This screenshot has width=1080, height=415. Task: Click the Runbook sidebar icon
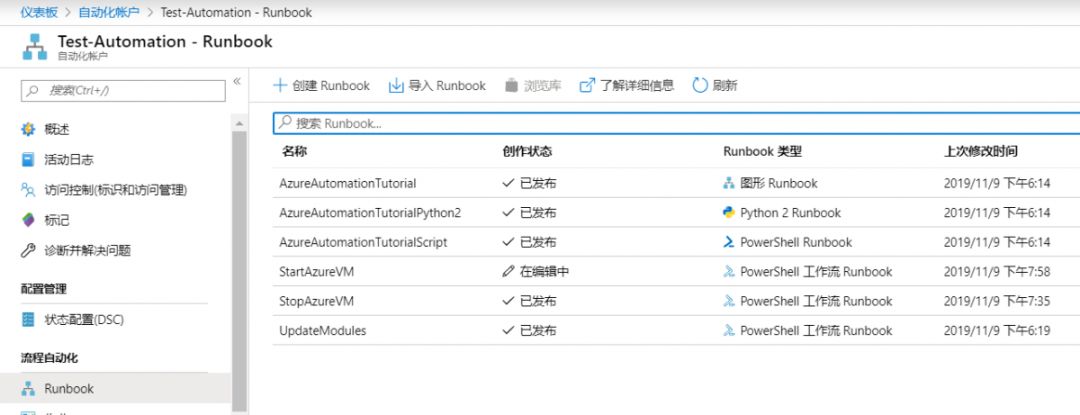(x=28, y=389)
